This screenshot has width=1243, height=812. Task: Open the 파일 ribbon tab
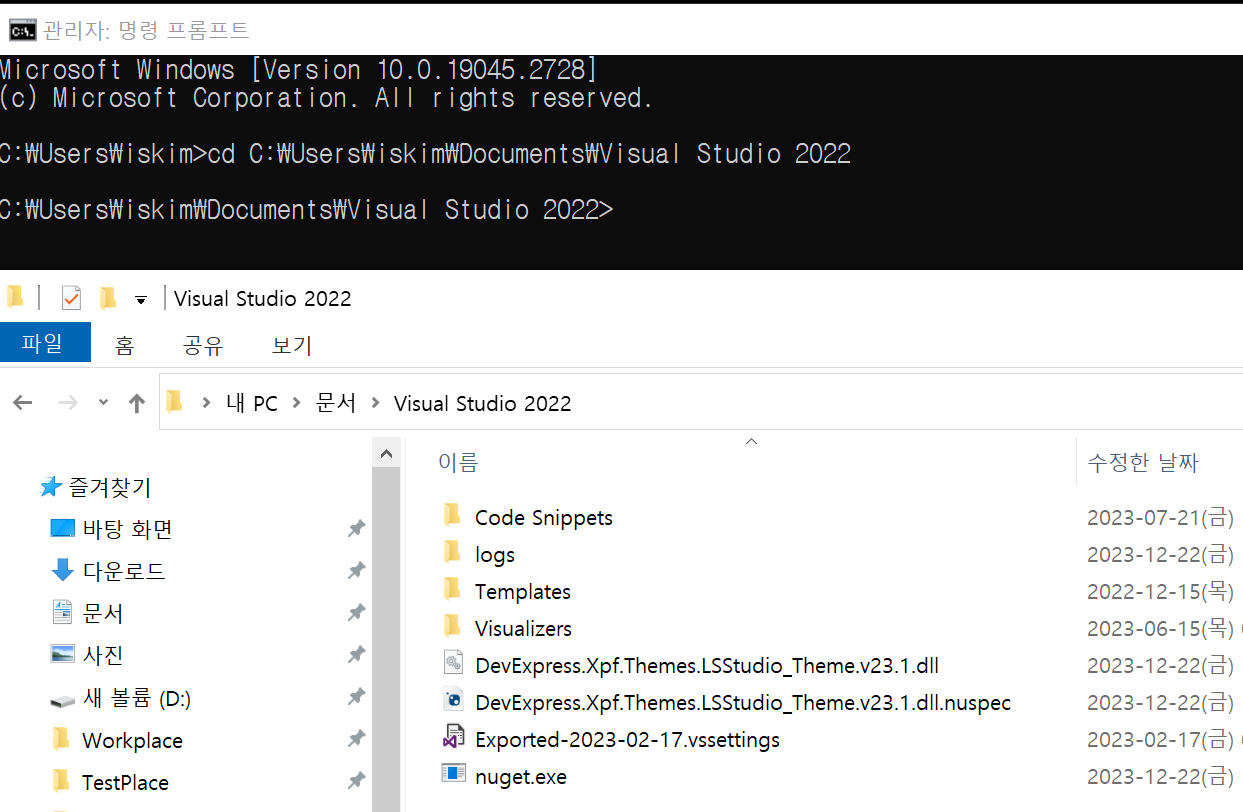click(x=45, y=343)
